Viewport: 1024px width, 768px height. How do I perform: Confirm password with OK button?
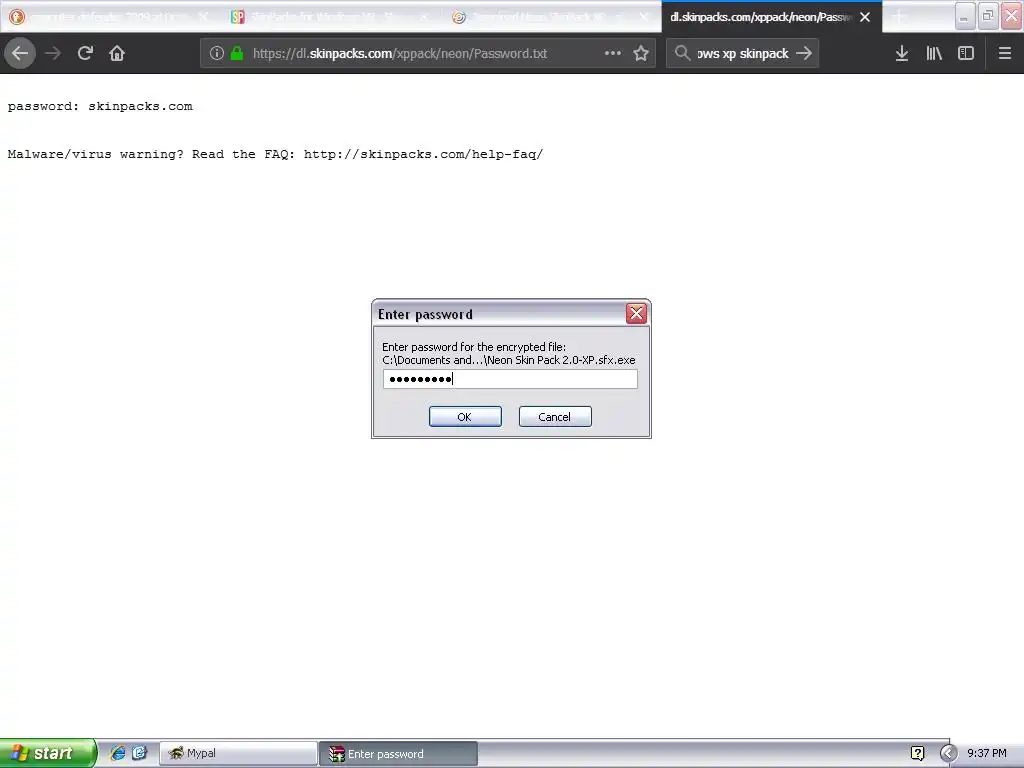click(465, 417)
